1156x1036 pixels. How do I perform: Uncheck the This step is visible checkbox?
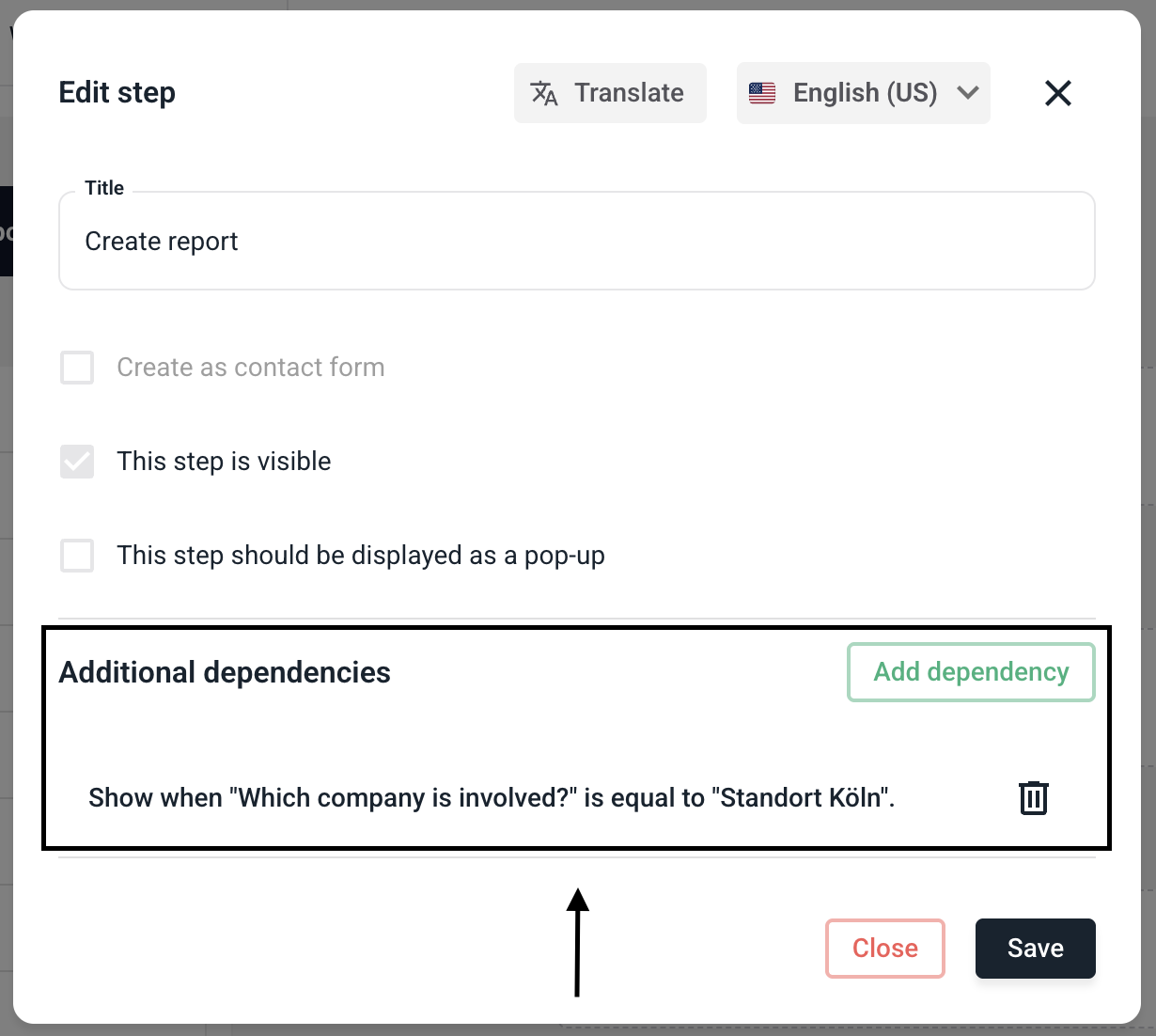point(77,462)
